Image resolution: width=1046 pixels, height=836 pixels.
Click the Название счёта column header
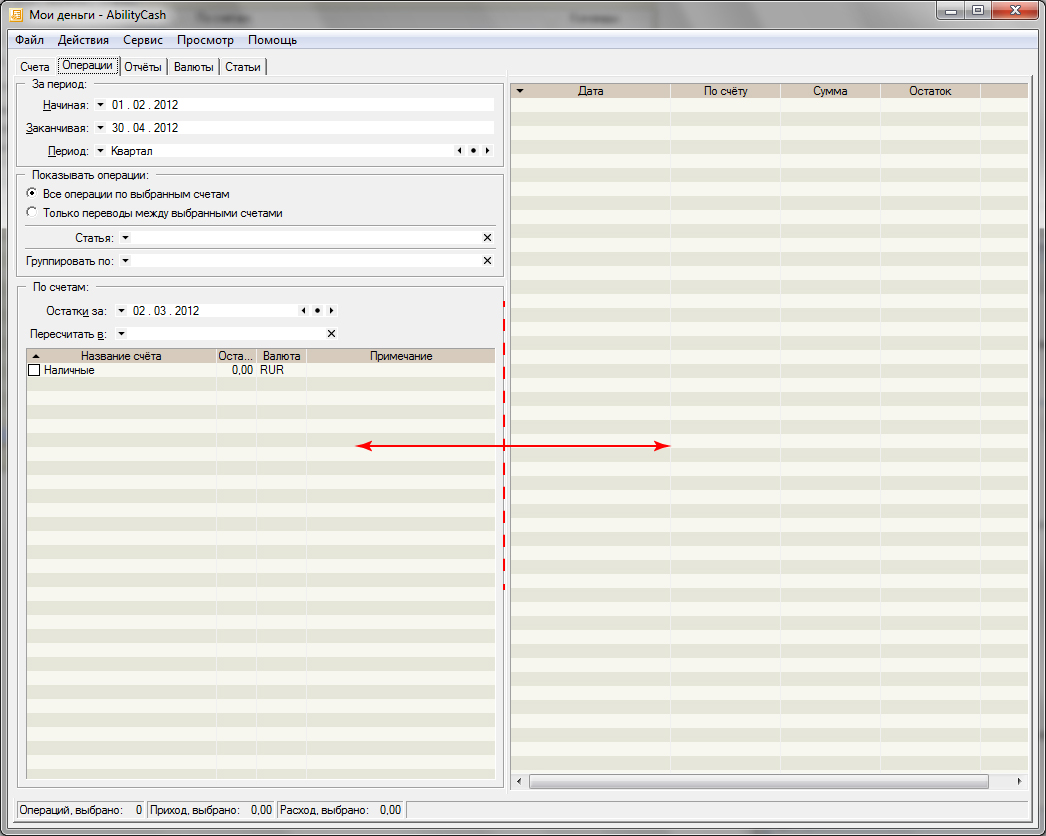point(121,356)
